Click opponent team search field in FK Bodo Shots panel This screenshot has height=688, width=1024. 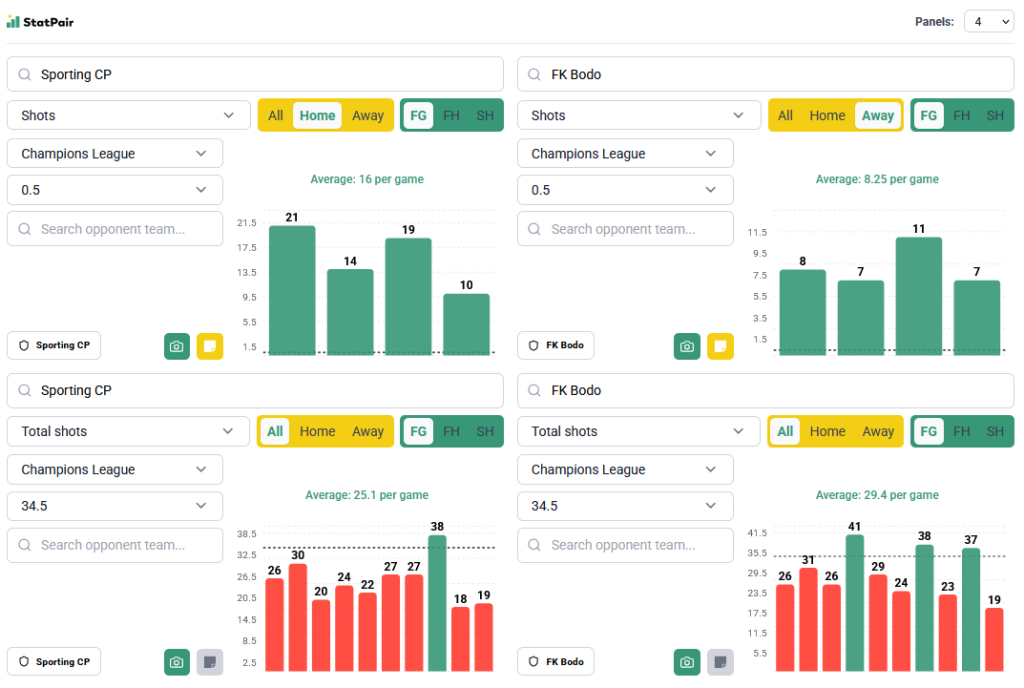(x=625, y=229)
